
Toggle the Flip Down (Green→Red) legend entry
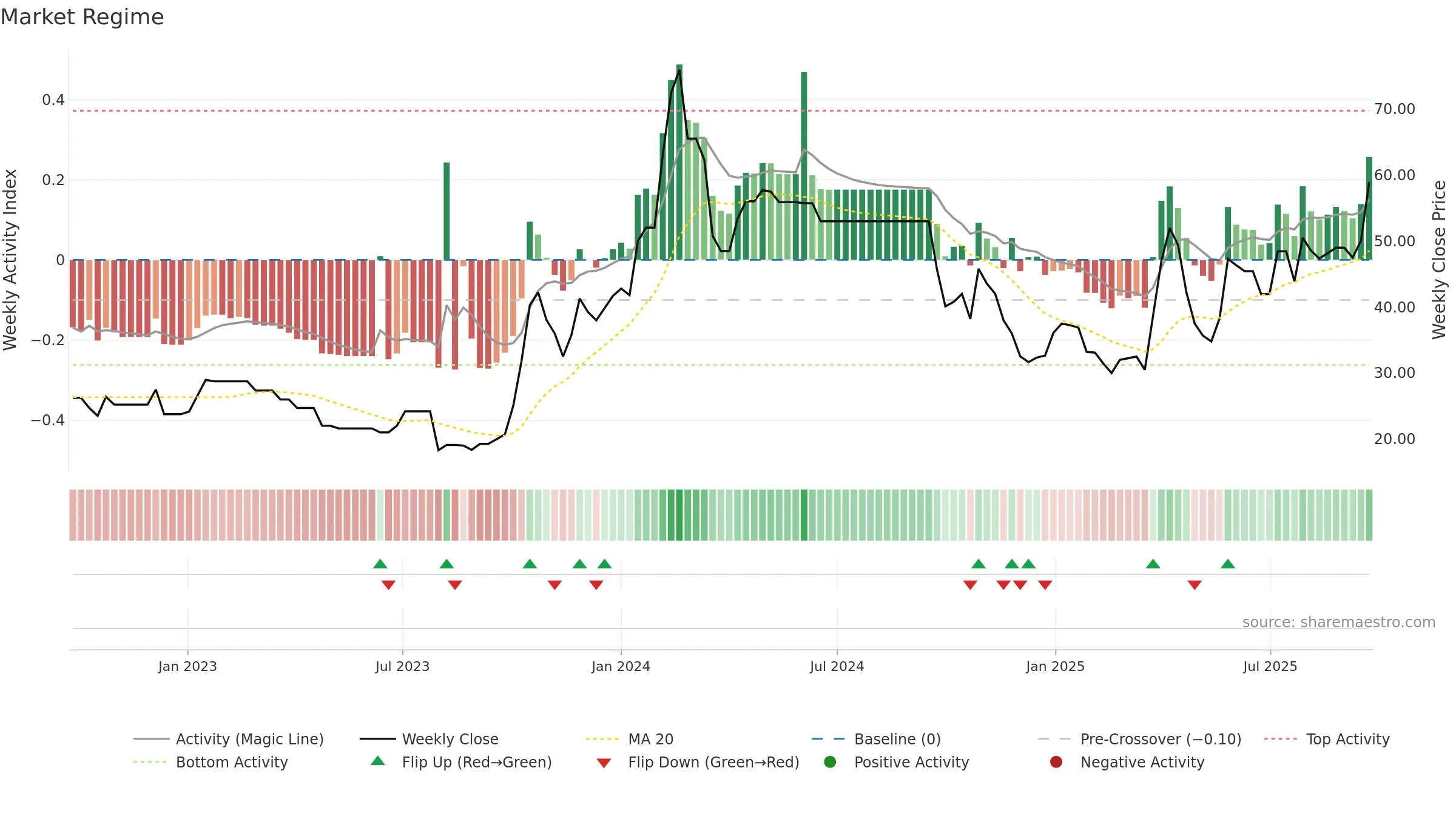click(x=698, y=762)
